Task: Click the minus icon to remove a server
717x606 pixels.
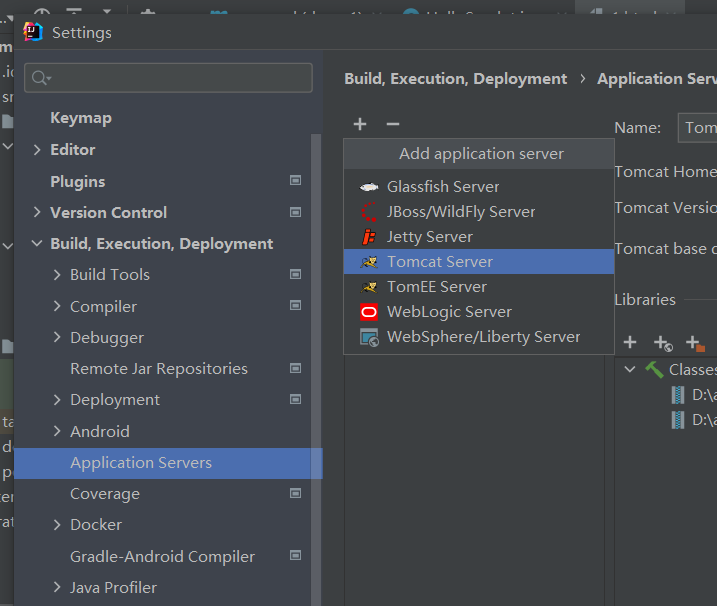Action: pyautogui.click(x=393, y=124)
